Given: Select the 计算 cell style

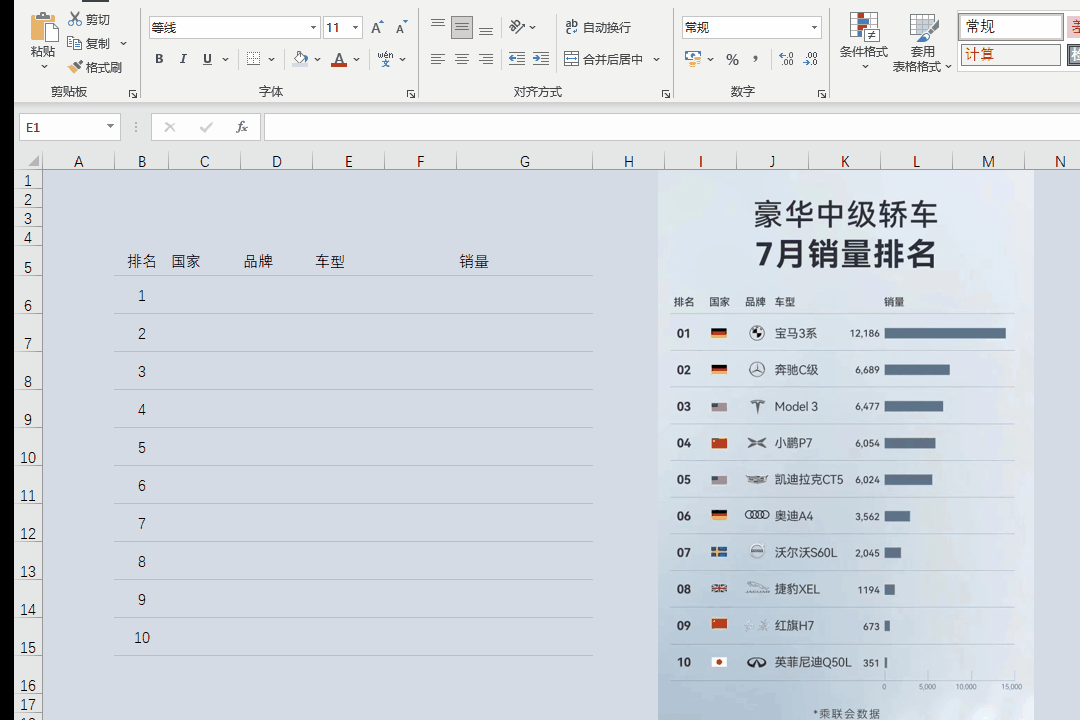Looking at the screenshot, I should coord(1010,54).
